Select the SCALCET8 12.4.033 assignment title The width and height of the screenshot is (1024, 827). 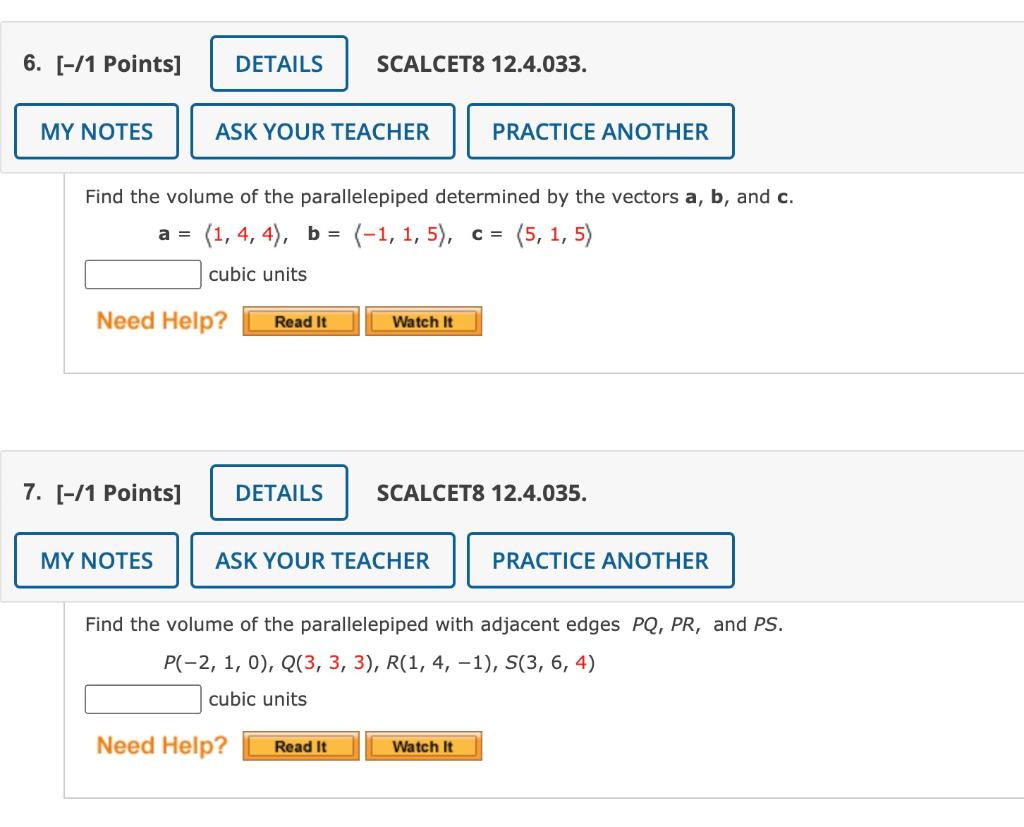[482, 63]
